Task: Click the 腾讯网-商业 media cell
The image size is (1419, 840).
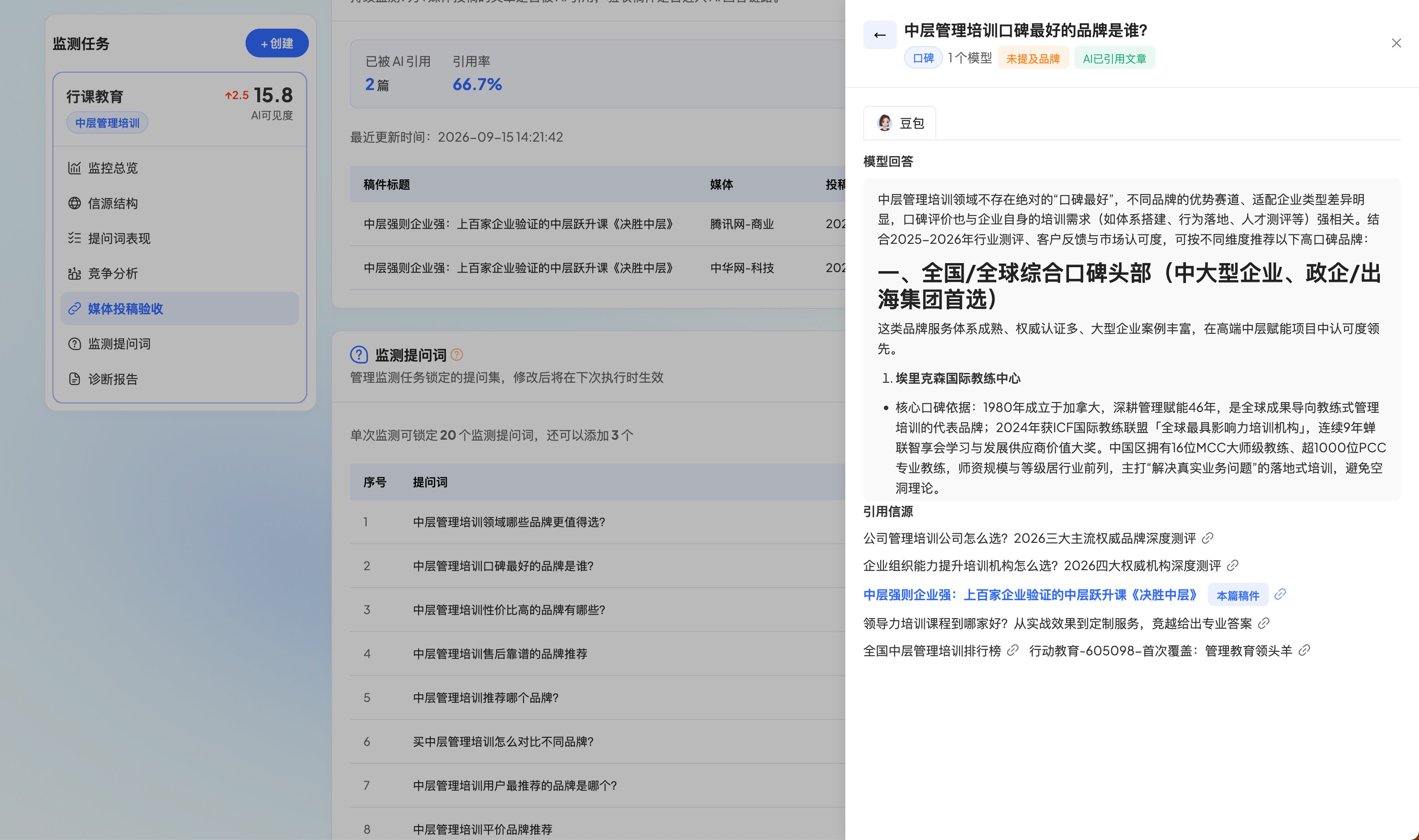Action: (741, 224)
